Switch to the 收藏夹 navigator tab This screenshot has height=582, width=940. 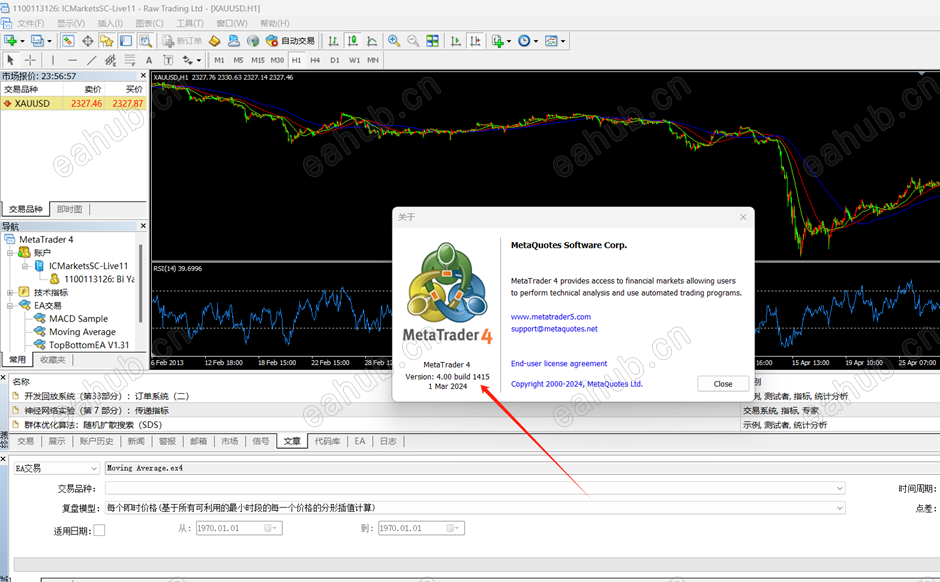pyautogui.click(x=53, y=360)
